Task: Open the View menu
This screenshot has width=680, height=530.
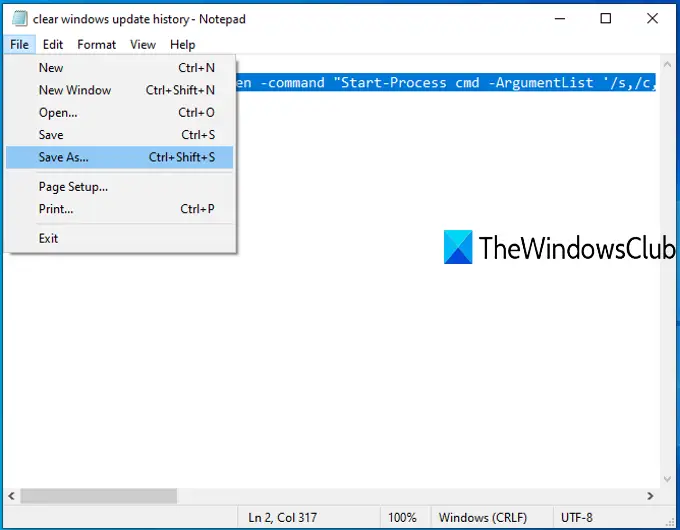Action: 143,45
